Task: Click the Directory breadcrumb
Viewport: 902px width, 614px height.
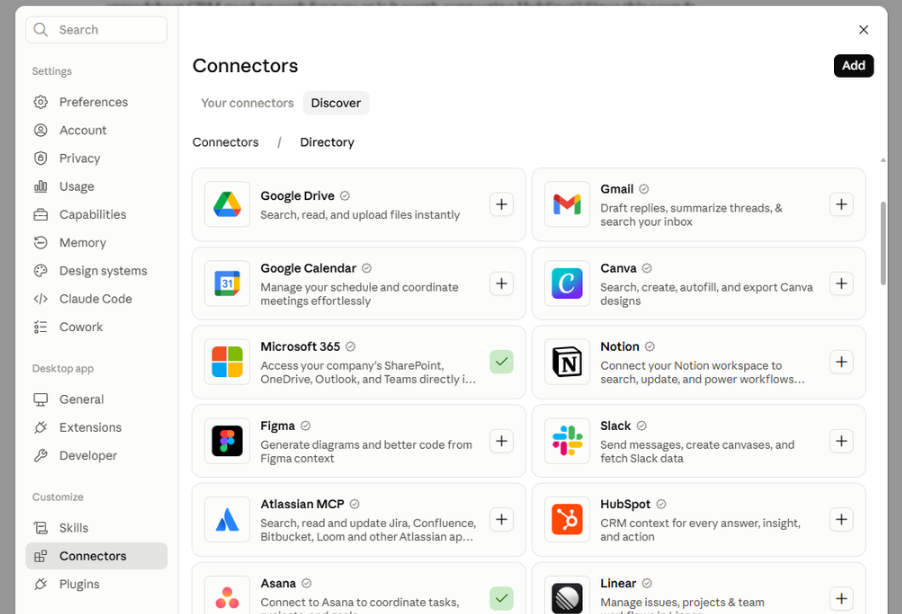Action: (327, 142)
